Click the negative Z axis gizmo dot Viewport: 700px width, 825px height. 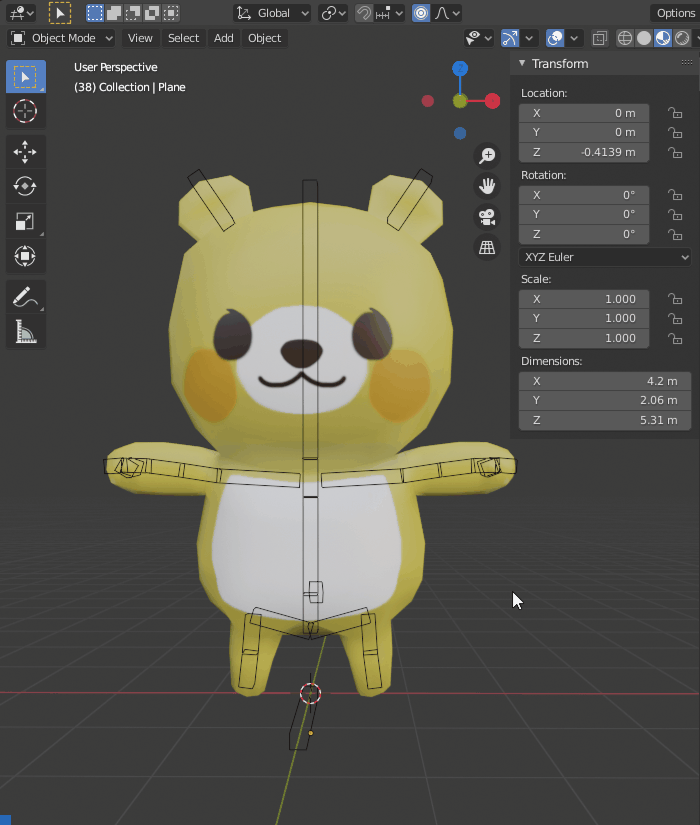point(460,133)
